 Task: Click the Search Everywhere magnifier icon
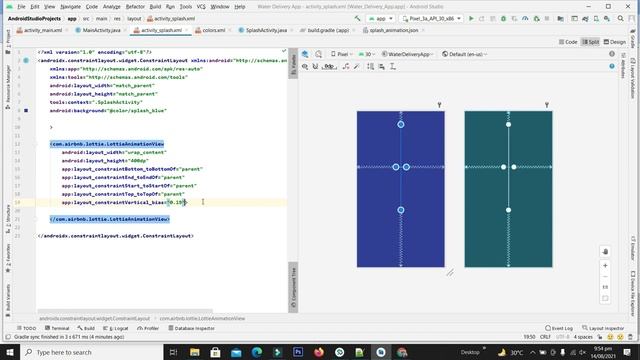[x=620, y=18]
